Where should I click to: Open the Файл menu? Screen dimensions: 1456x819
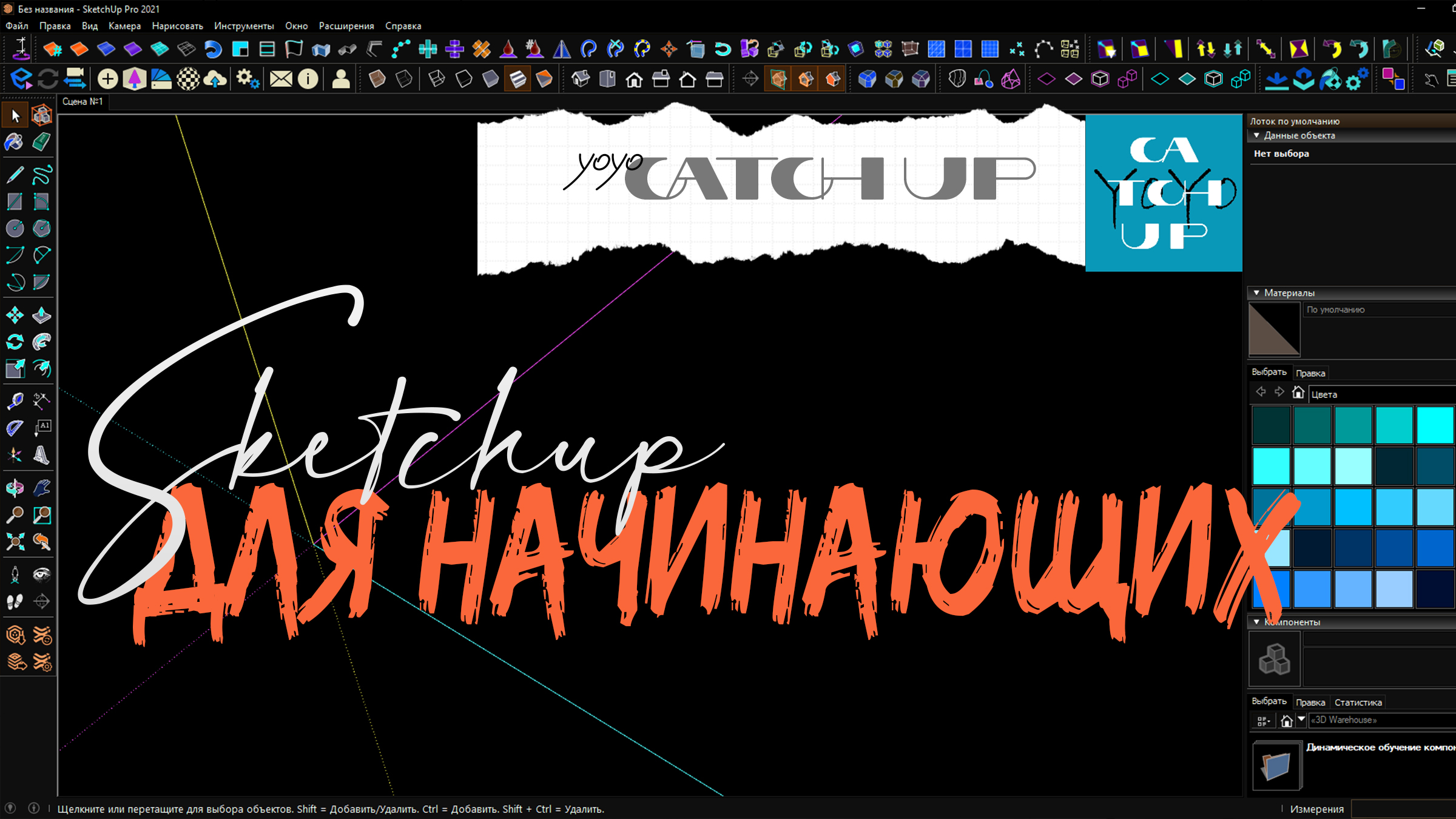tap(17, 26)
